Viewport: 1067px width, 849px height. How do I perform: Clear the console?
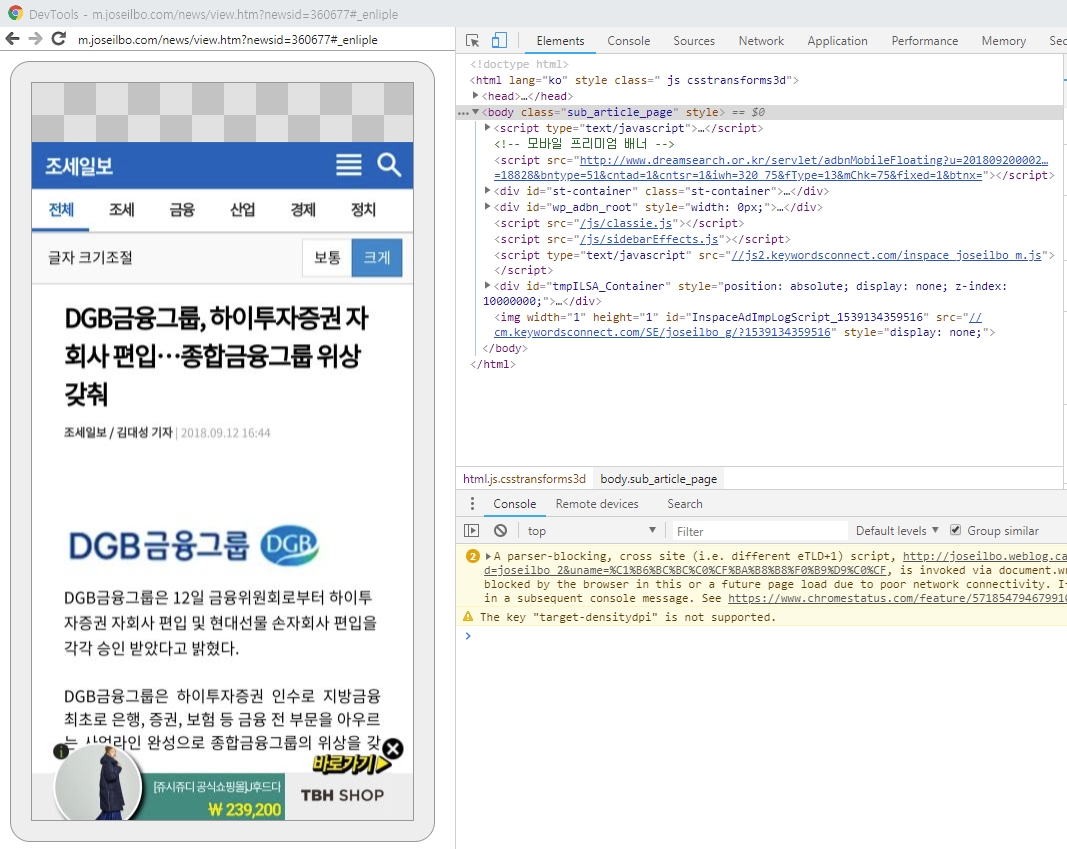(500, 531)
